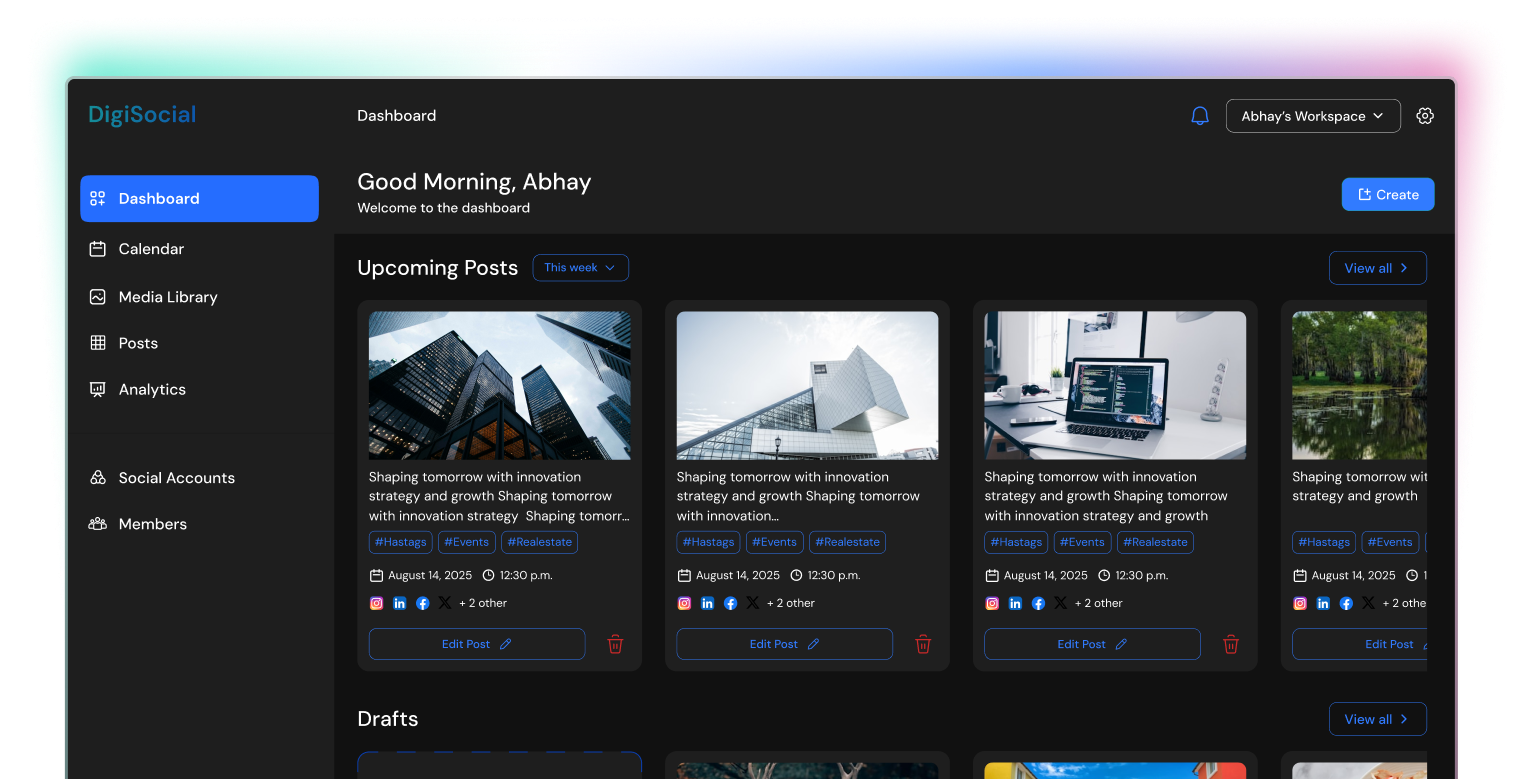
Task: Click the notification bell icon
Action: tap(1200, 116)
